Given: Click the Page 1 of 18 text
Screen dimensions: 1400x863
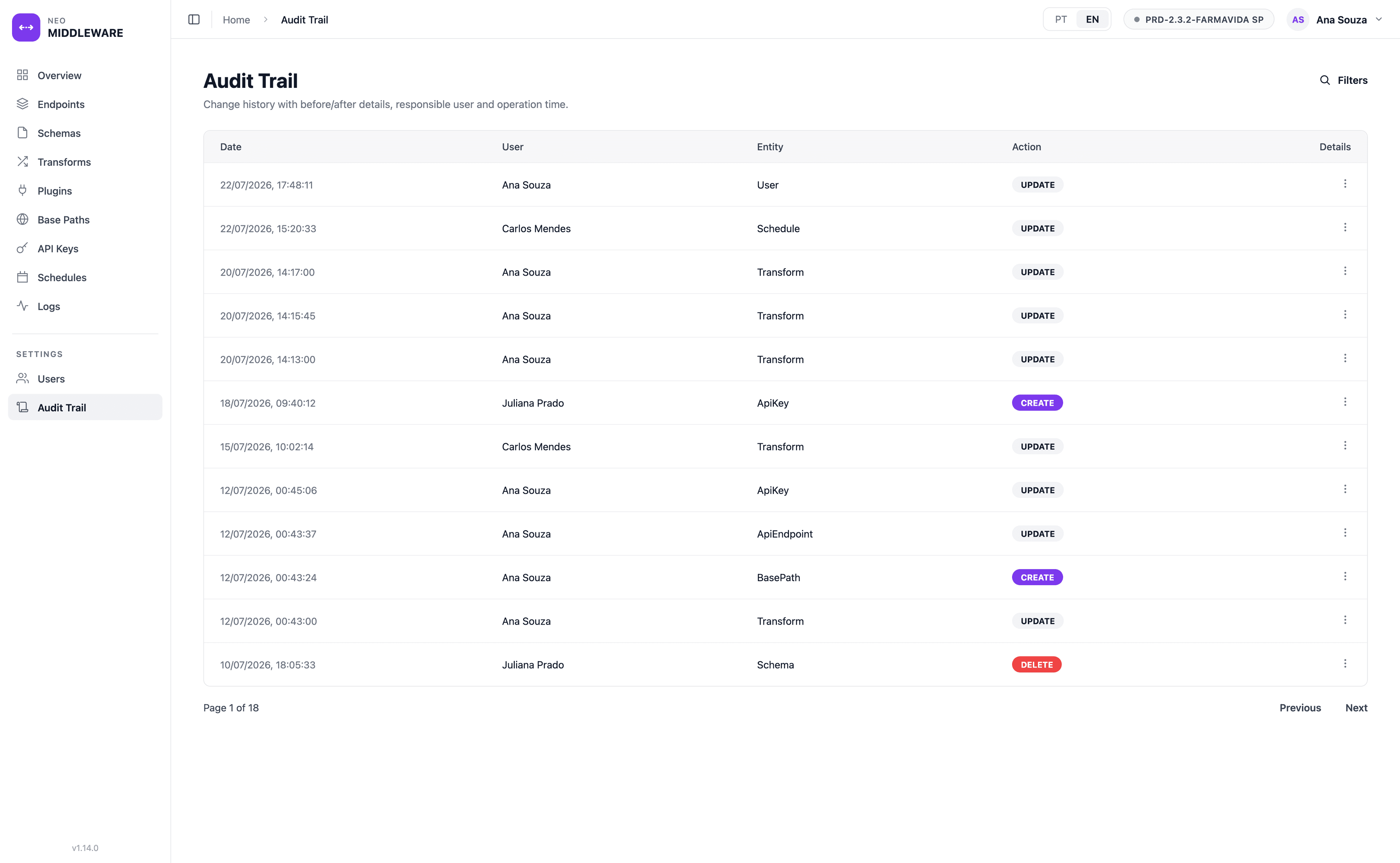Looking at the screenshot, I should point(231,707).
